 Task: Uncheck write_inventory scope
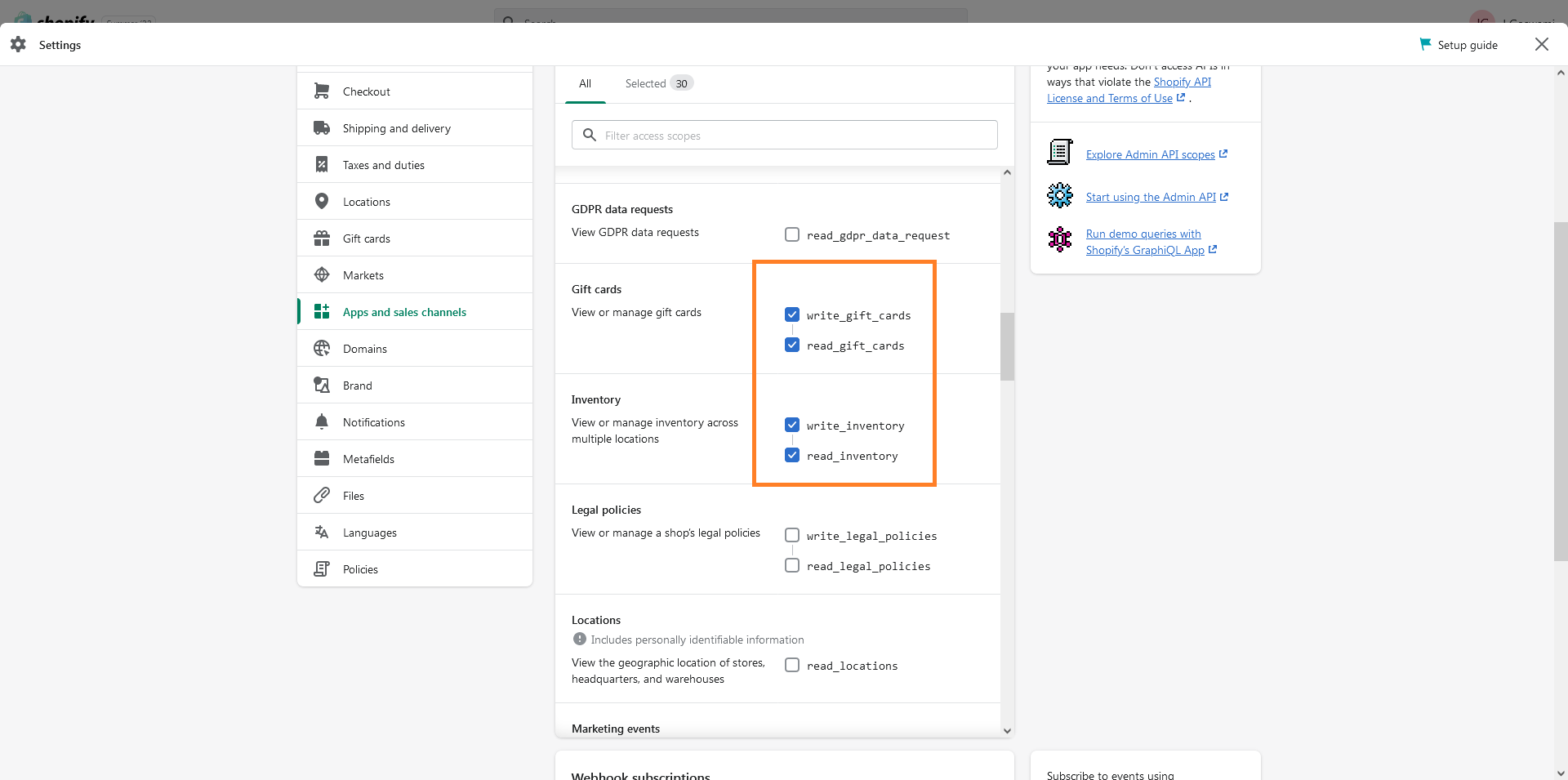[x=792, y=425]
